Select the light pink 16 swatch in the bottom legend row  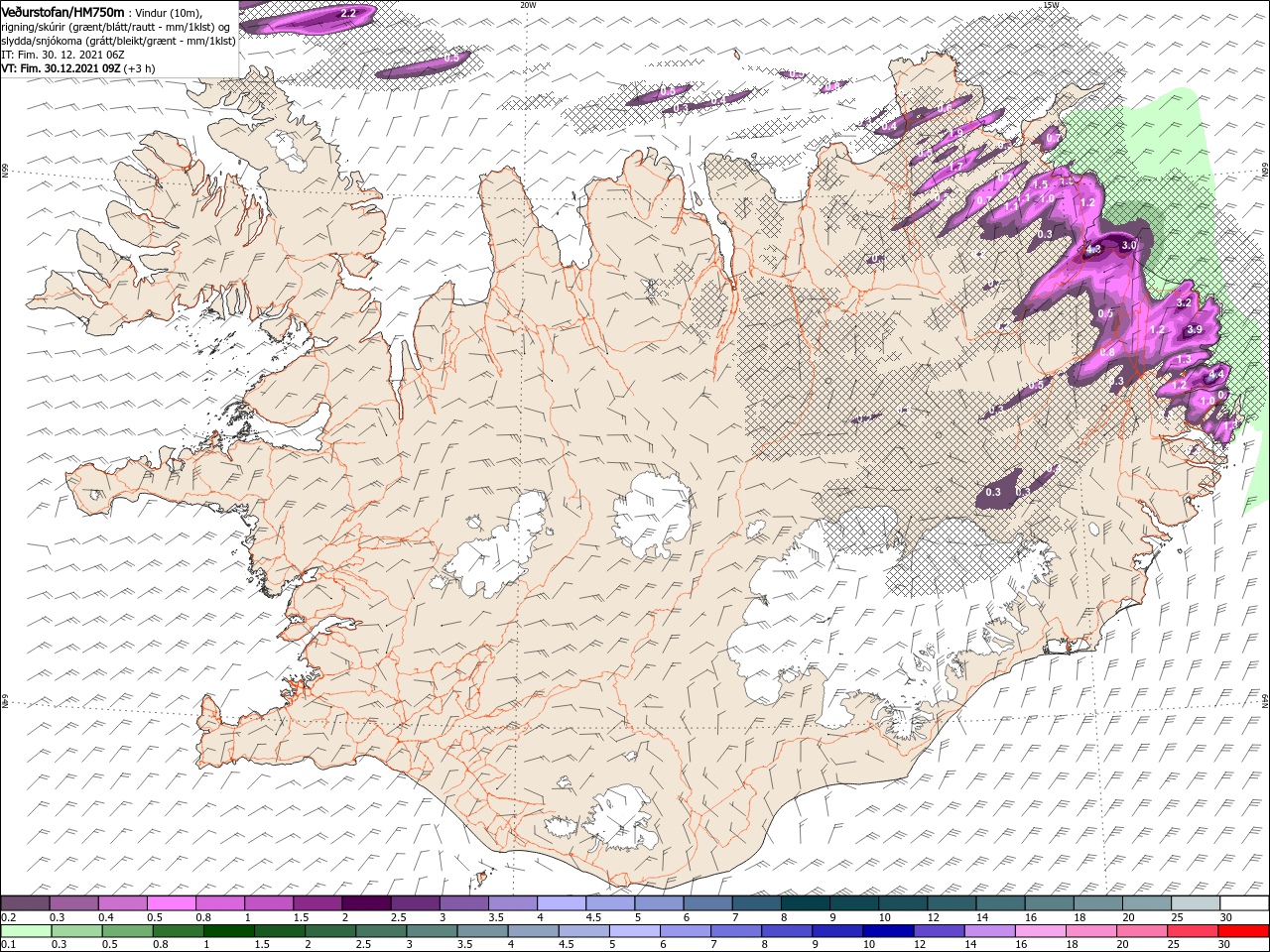[x=1042, y=930]
